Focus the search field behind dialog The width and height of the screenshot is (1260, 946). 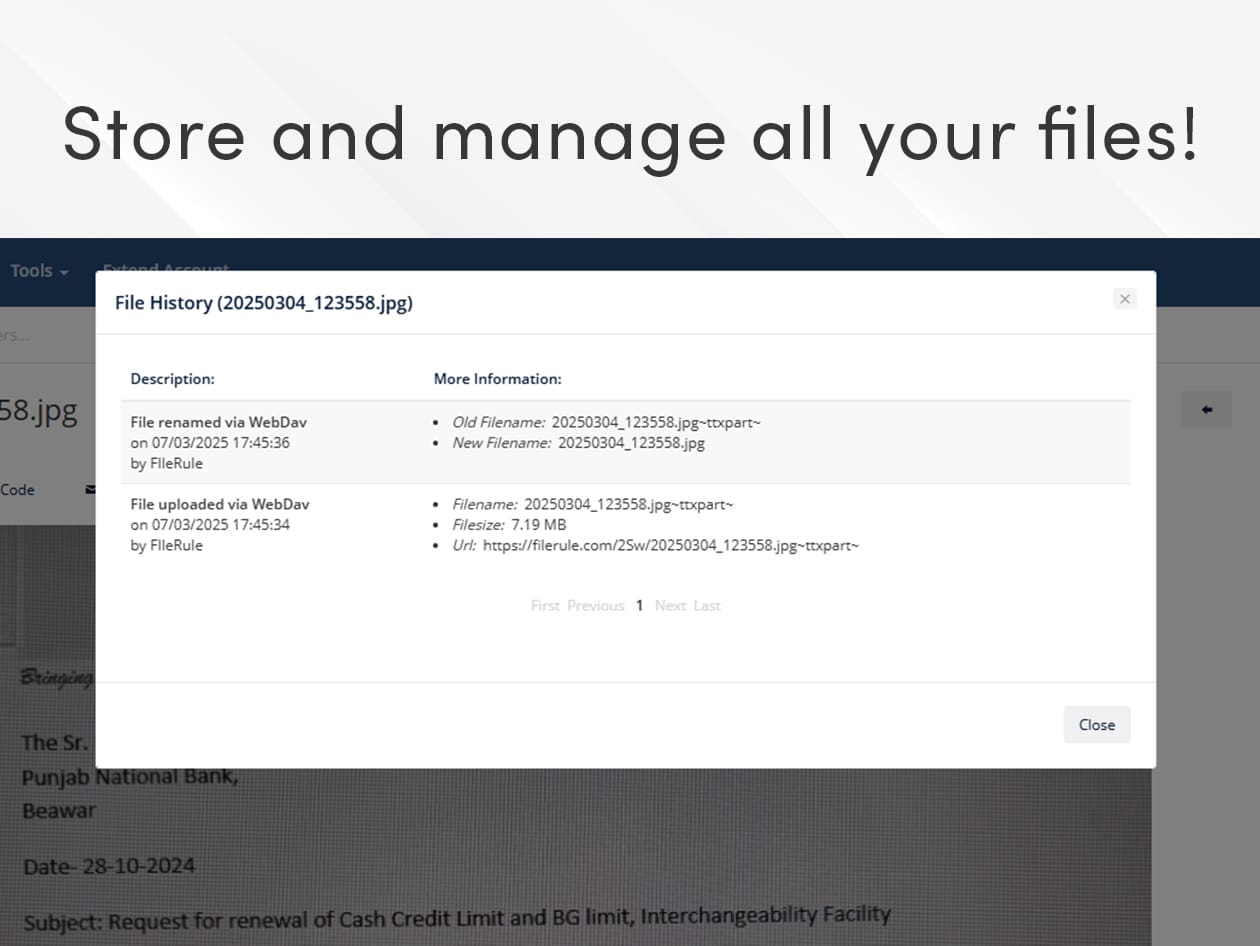pos(40,335)
